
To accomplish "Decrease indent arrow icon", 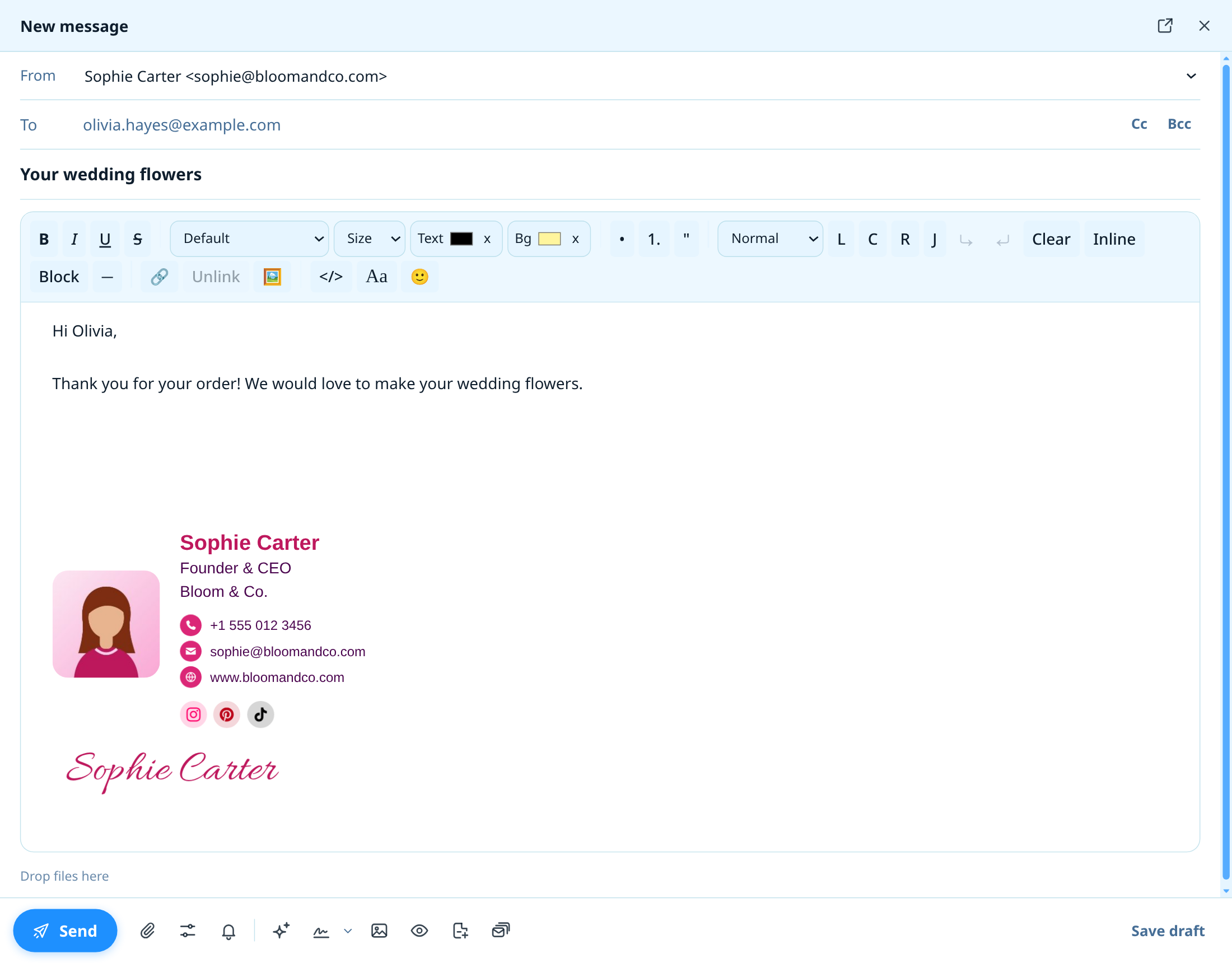I will [1002, 240].
